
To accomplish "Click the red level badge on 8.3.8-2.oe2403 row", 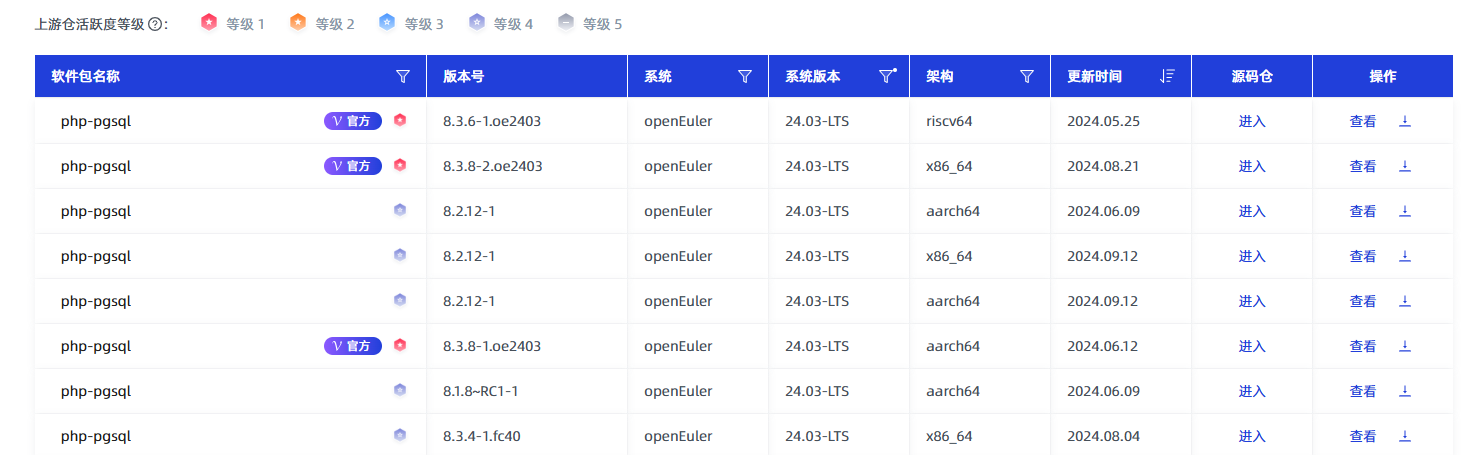I will click(400, 166).
